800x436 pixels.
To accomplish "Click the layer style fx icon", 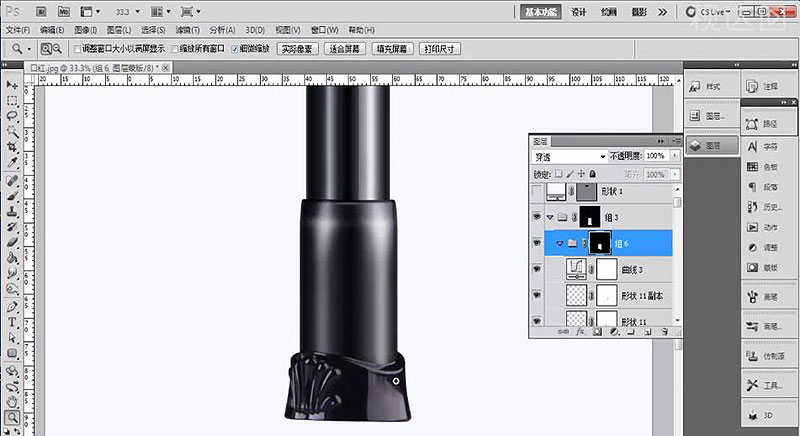I will coord(580,331).
